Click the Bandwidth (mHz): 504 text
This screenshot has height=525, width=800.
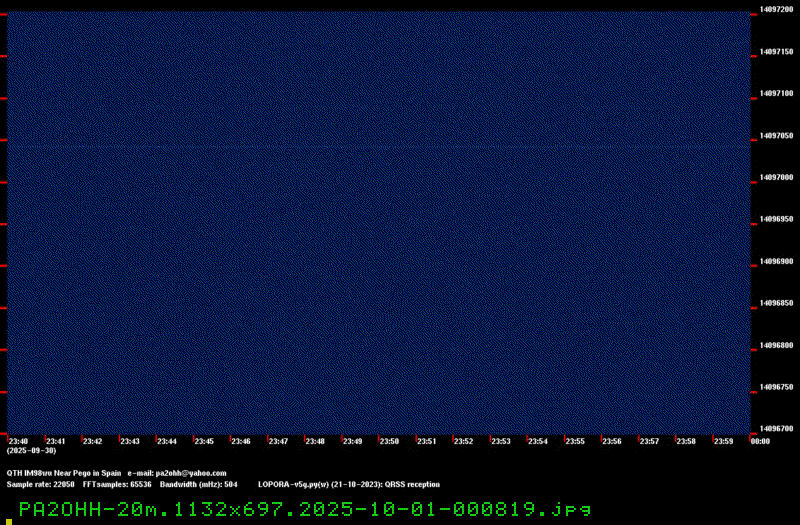click(x=198, y=485)
